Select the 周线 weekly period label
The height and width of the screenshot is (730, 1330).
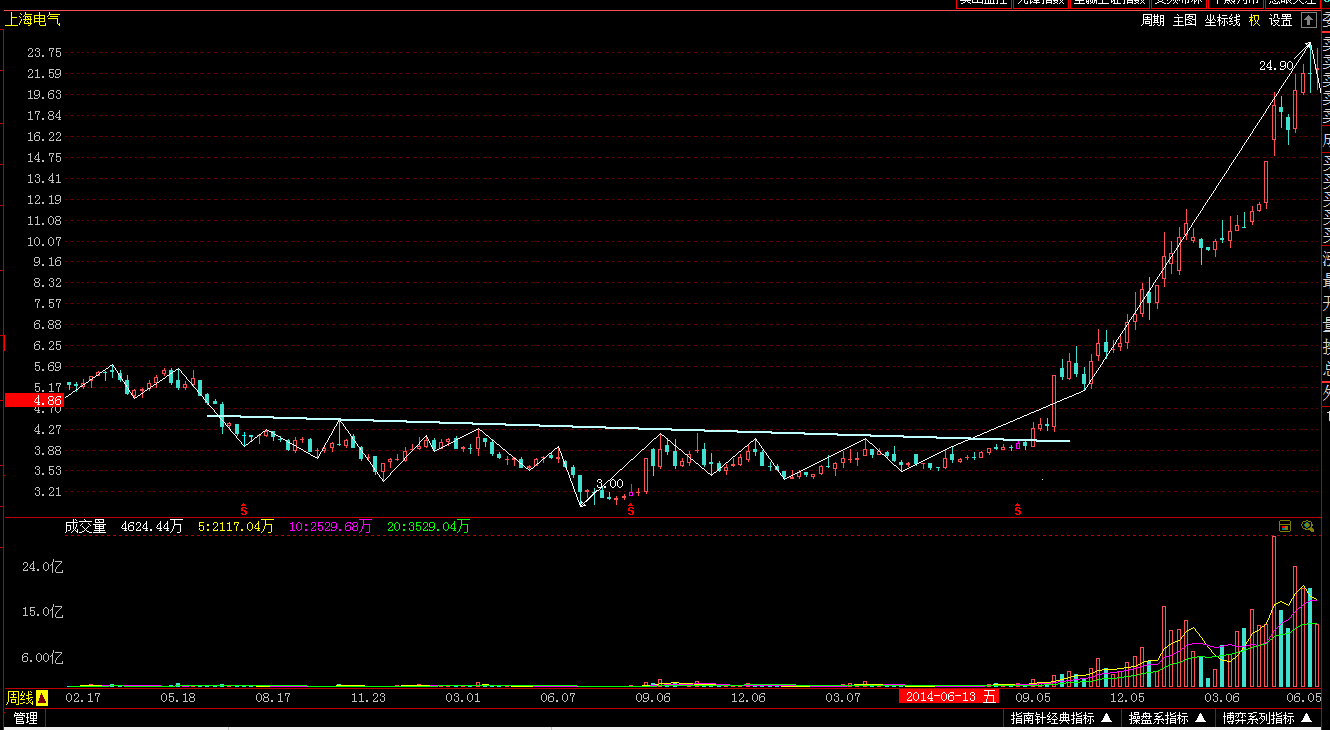[x=20, y=698]
